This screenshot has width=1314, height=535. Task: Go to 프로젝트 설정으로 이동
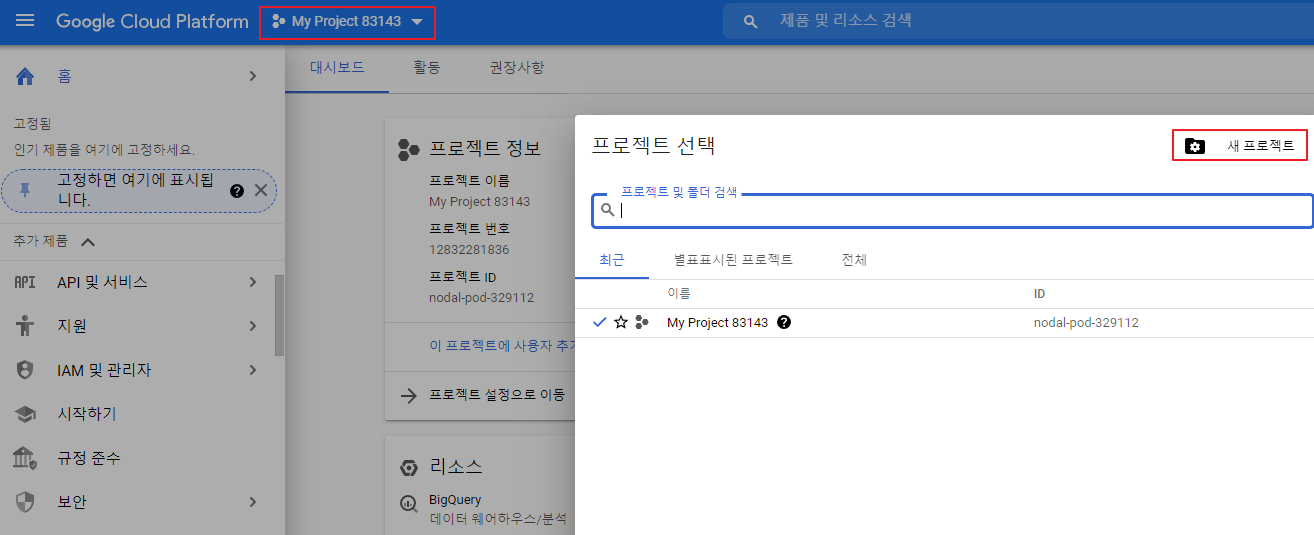497,394
